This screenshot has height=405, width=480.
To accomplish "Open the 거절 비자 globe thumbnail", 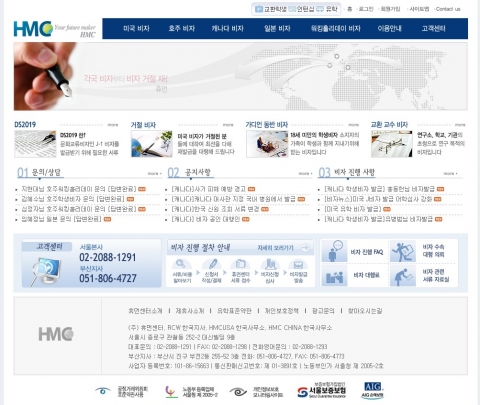I will [152, 144].
